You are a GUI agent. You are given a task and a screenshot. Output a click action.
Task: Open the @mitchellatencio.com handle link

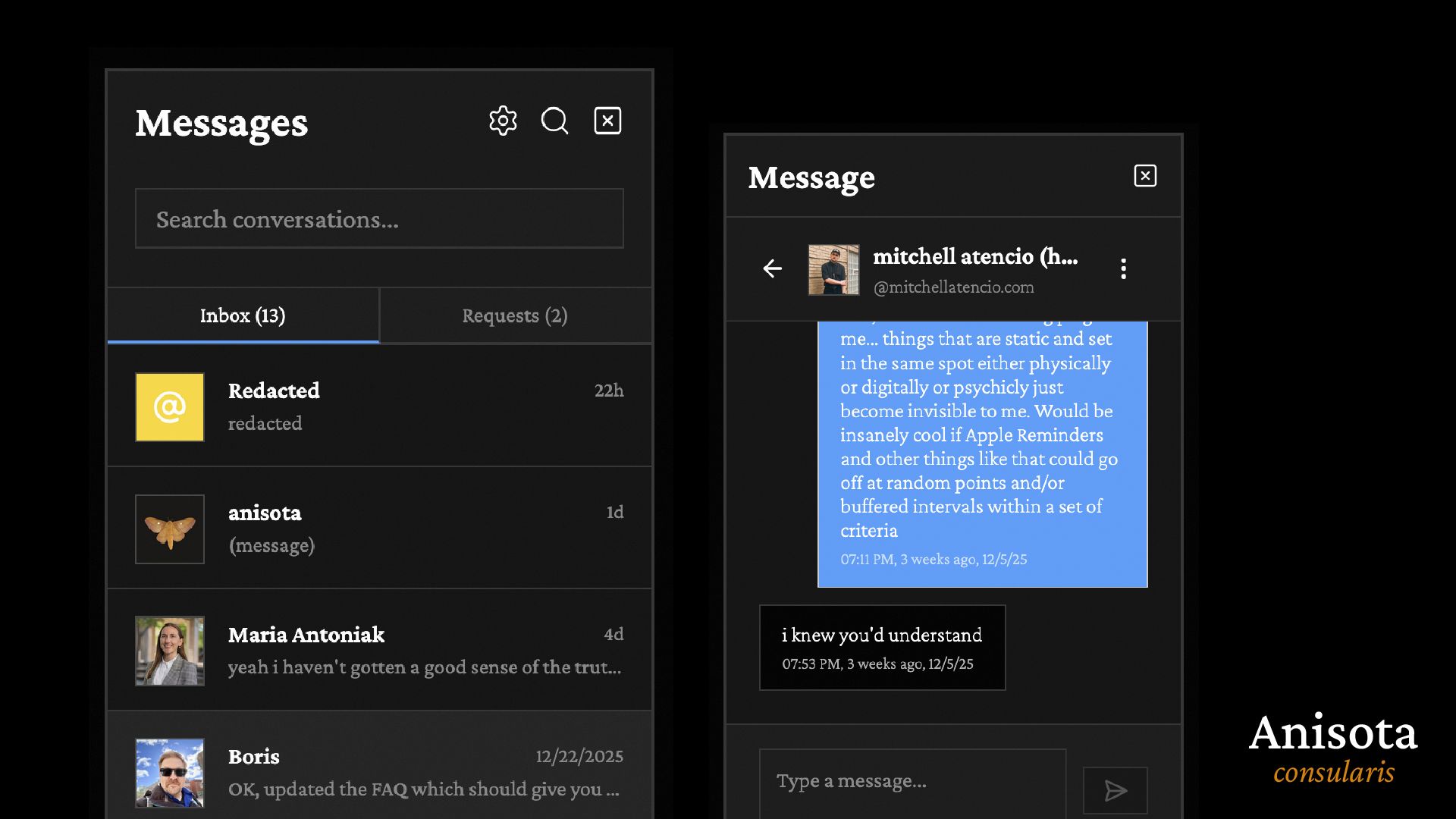tap(953, 287)
